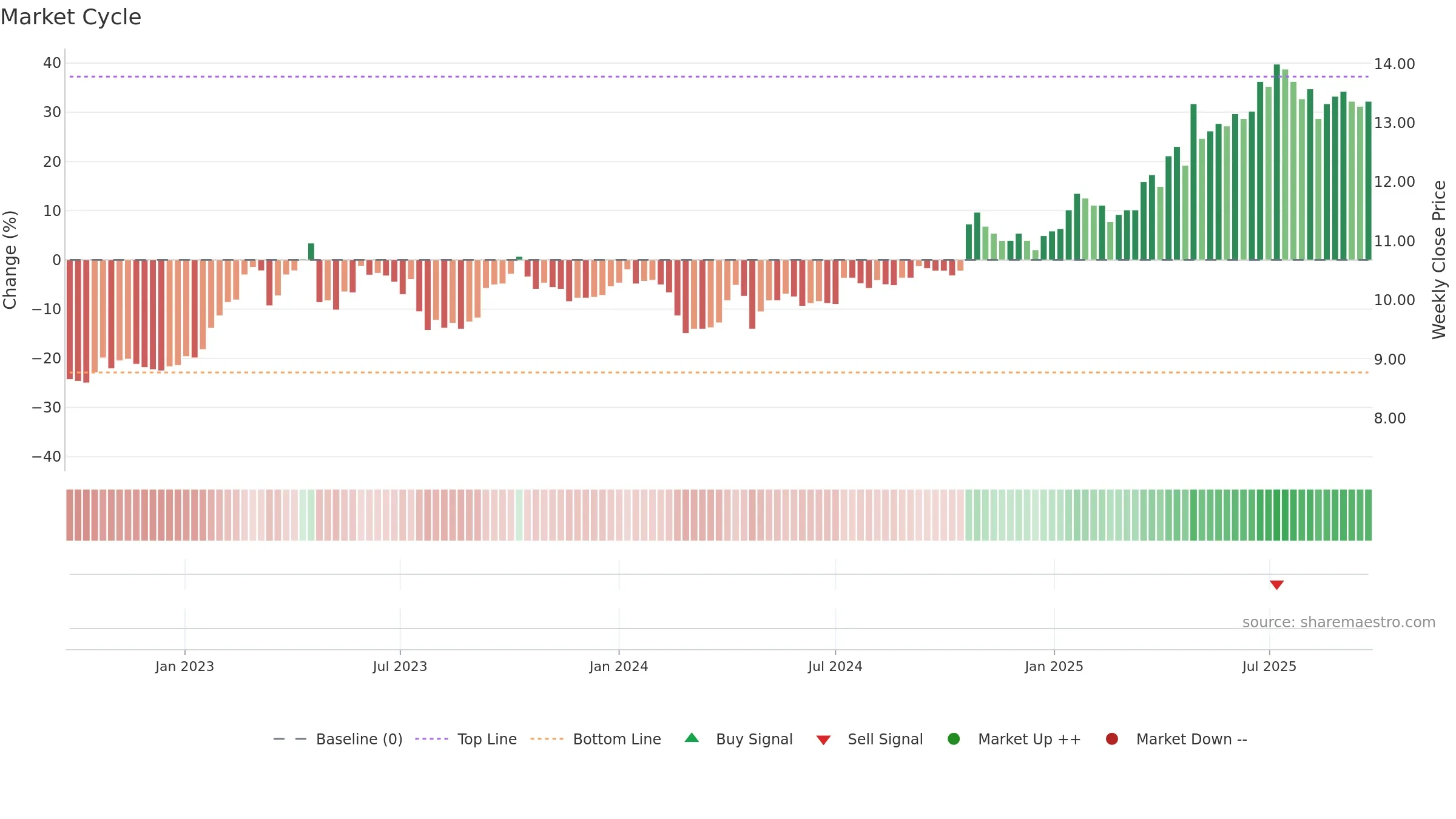Click the purple dotted Top Line legend sample
1456x819 pixels.
[431, 739]
